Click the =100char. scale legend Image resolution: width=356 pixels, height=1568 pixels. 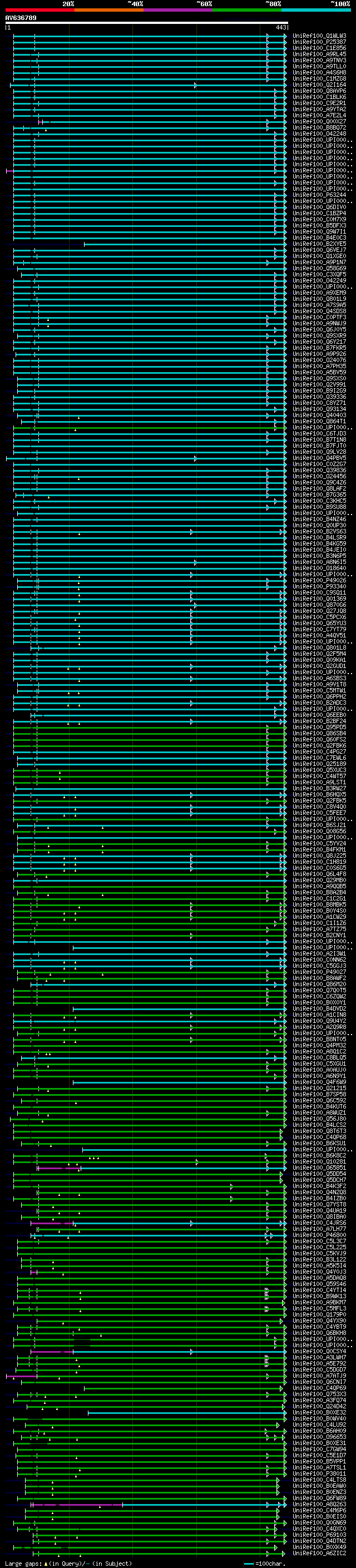click(264, 1564)
